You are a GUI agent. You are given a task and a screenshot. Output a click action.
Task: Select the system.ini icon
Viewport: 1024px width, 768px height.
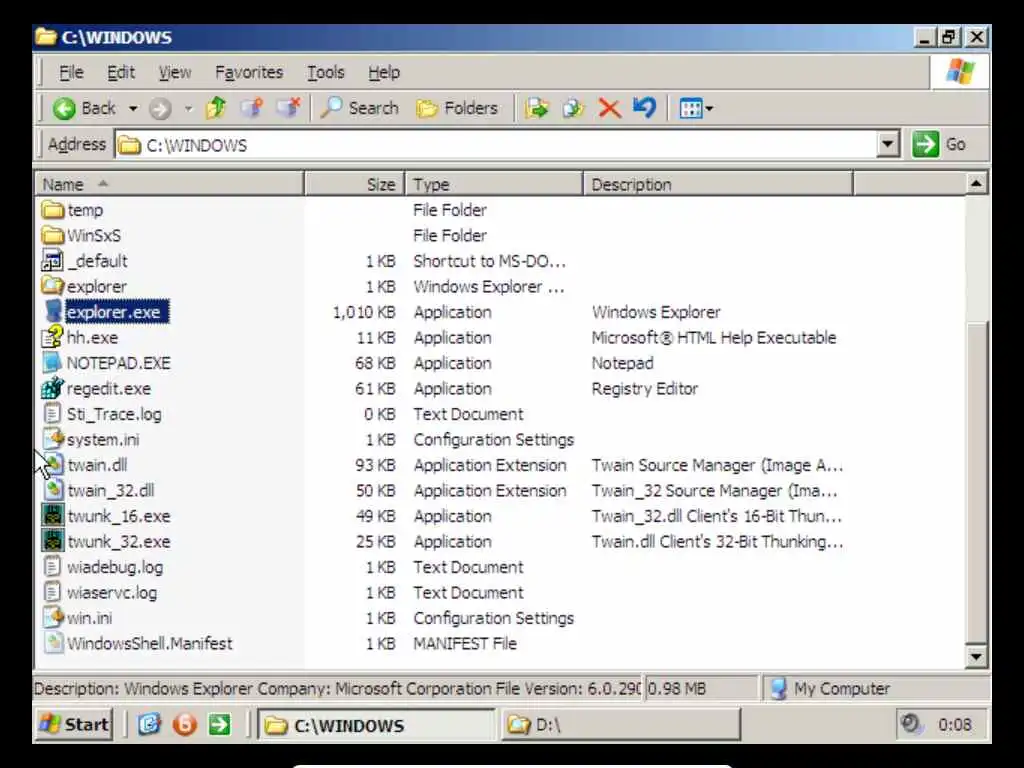pyautogui.click(x=52, y=439)
